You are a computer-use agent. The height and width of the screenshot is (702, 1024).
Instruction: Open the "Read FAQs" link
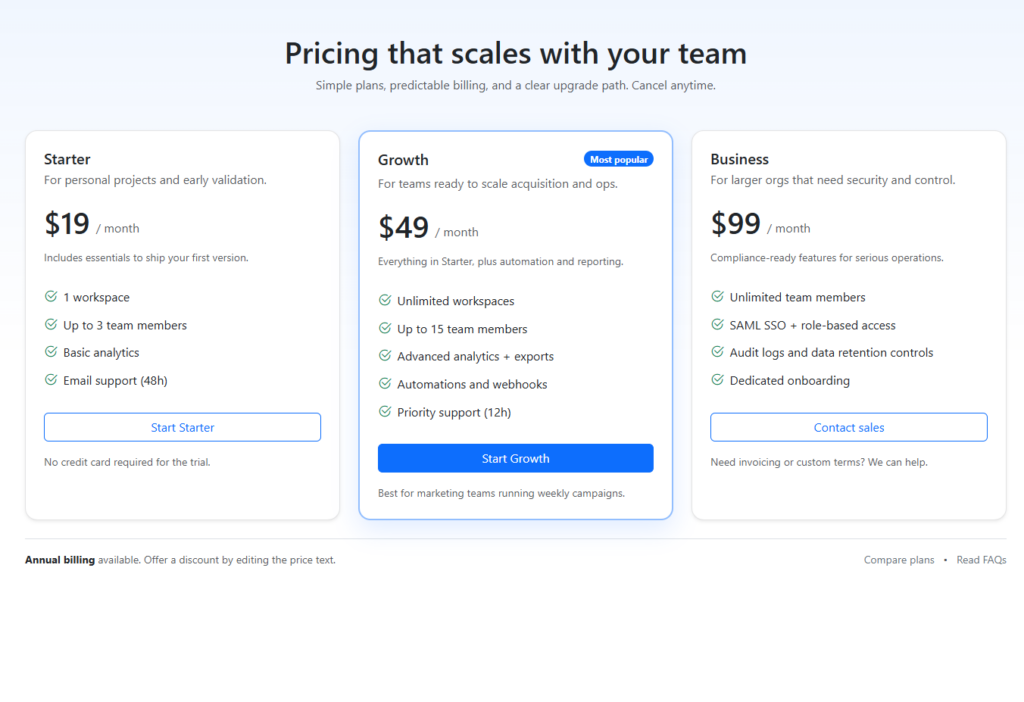click(981, 560)
